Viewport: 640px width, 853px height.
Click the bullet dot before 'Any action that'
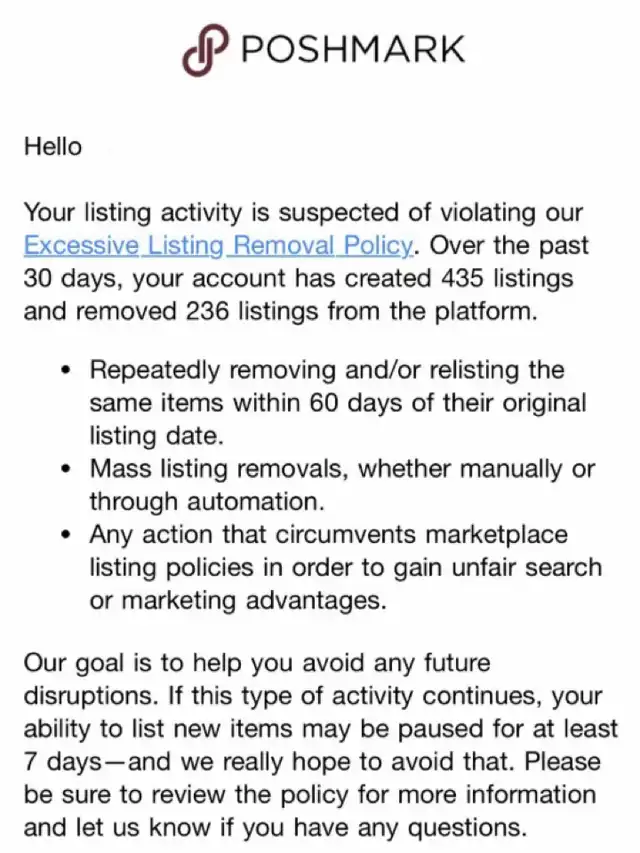point(67,534)
